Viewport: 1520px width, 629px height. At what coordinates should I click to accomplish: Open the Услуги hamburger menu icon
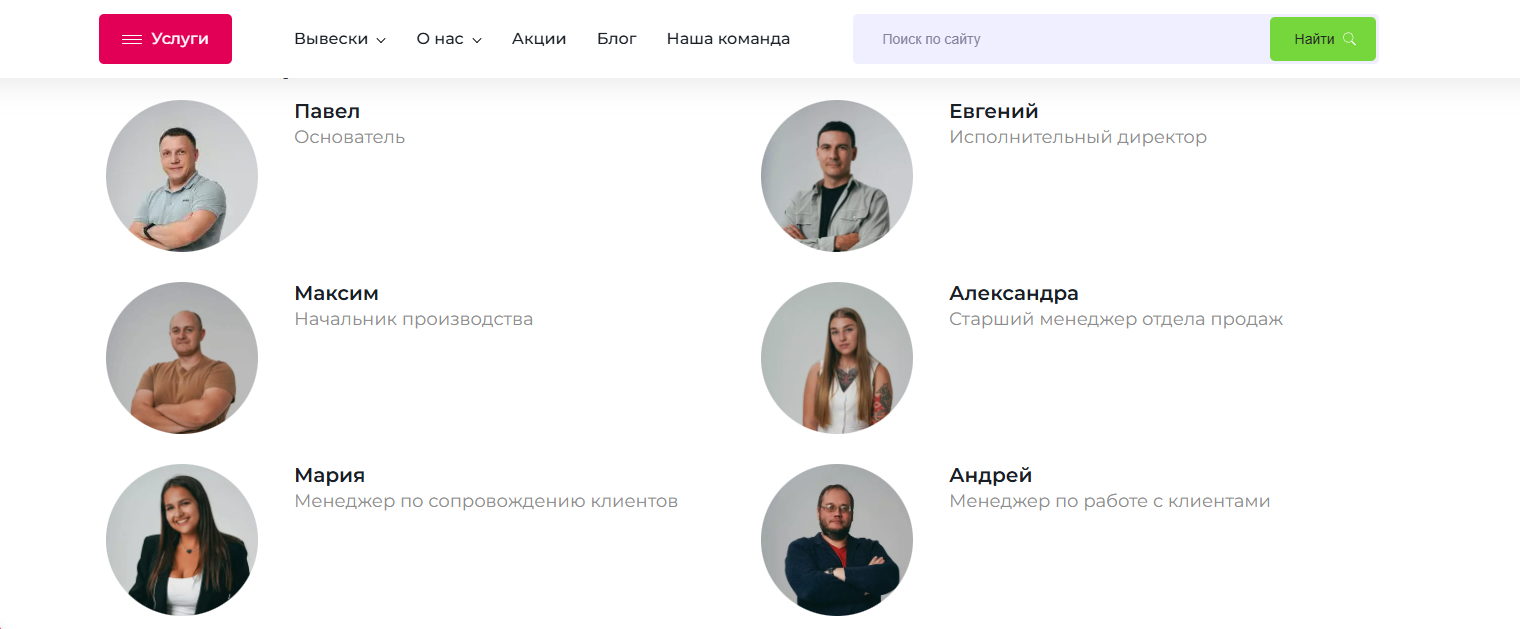pos(131,39)
